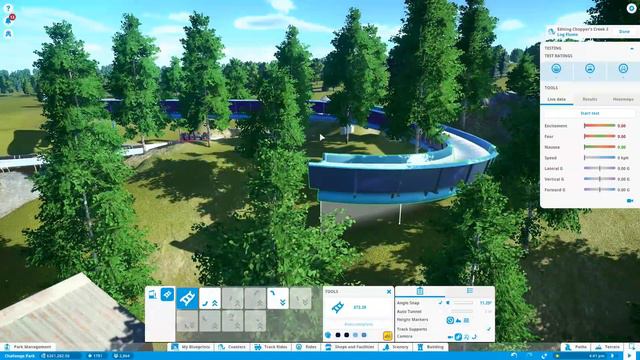Open Park Management
Image resolution: width=640 pixels, height=360 pixels.
tap(28, 347)
